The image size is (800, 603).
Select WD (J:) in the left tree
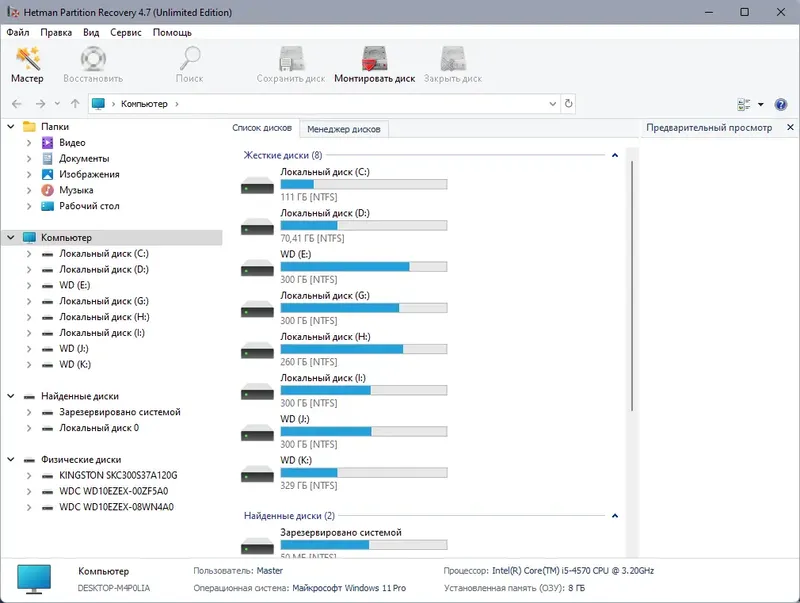(74, 349)
